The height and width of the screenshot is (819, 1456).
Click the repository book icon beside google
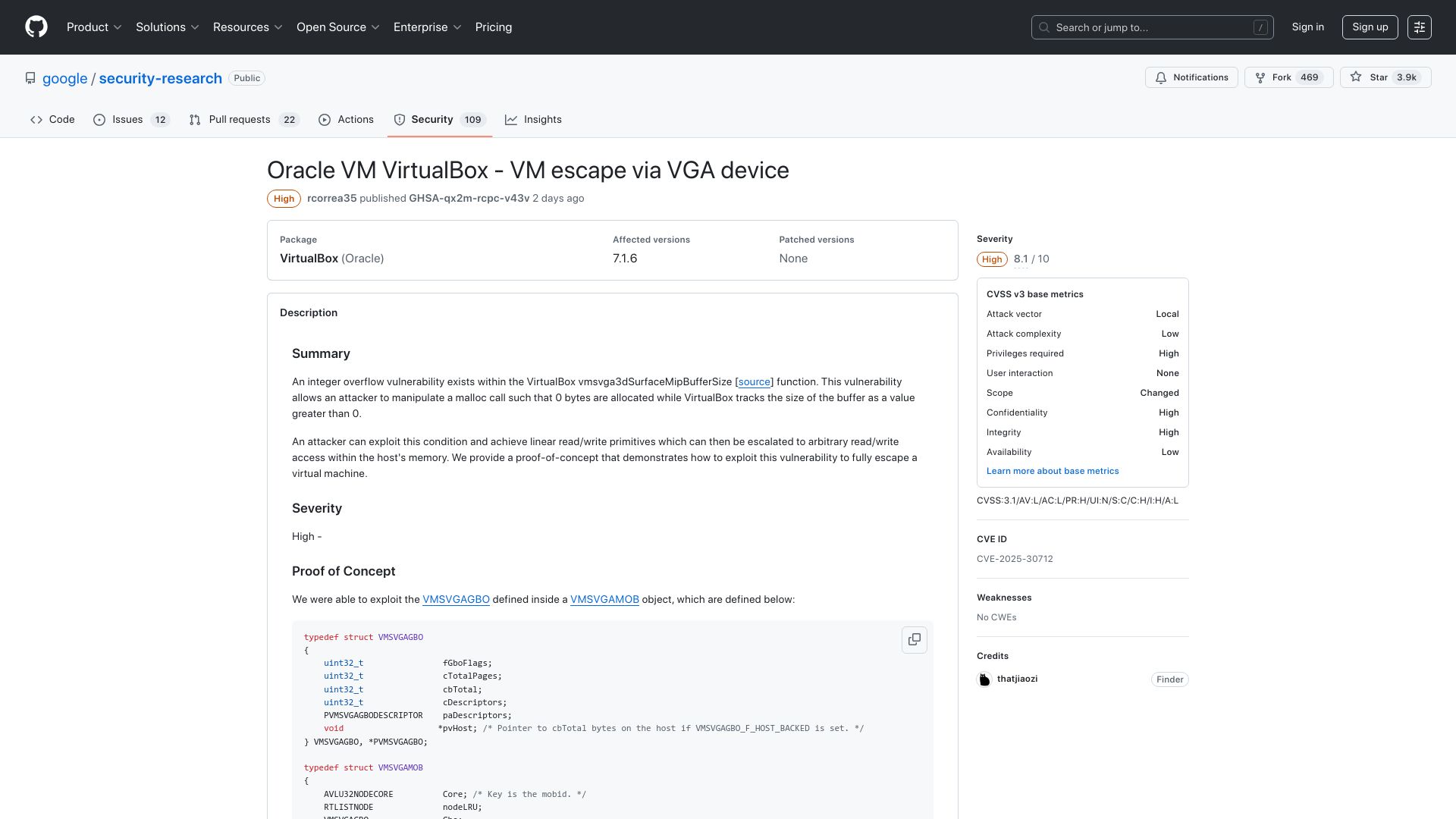(30, 78)
